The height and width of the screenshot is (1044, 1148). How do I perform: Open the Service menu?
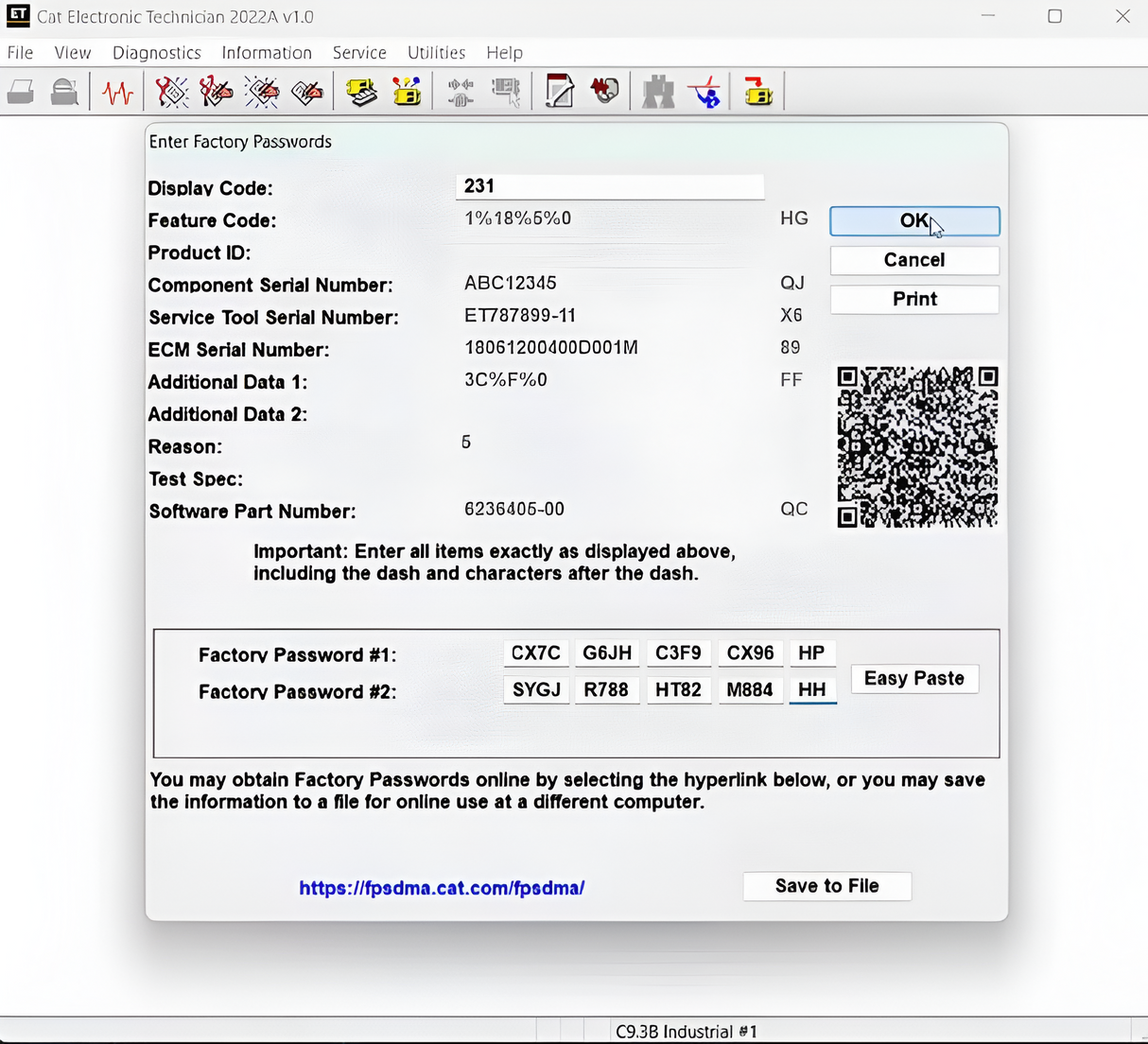coord(359,53)
